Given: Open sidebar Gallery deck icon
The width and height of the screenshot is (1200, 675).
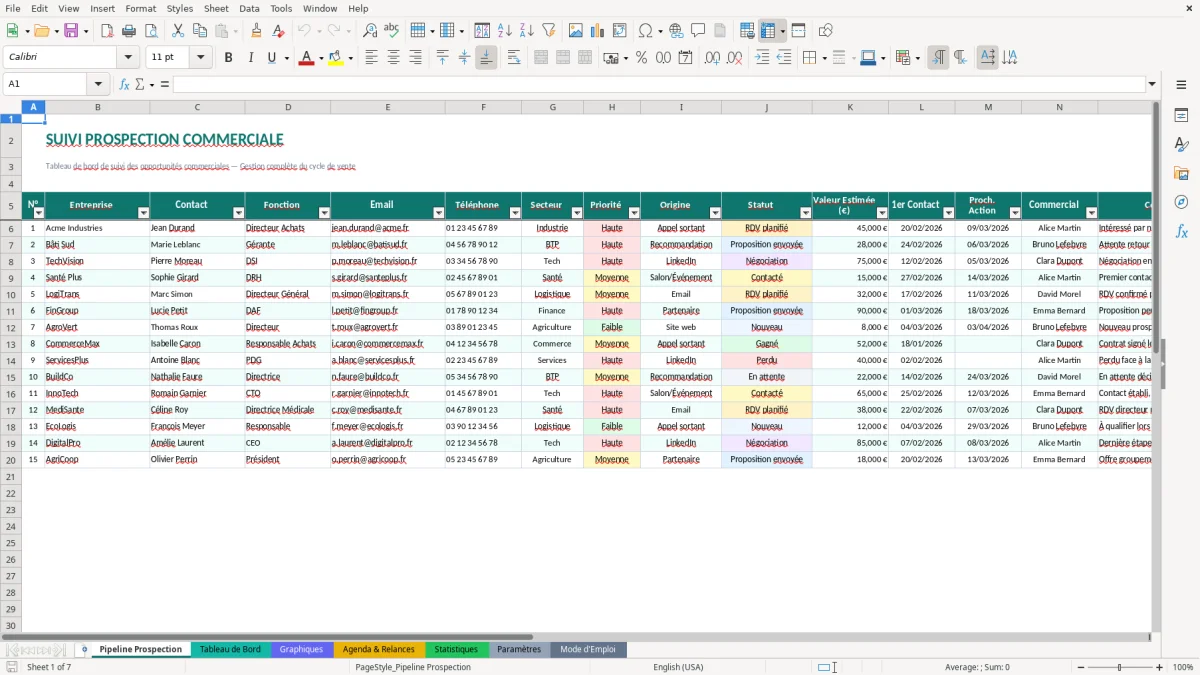Looking at the screenshot, I should click(x=1181, y=174).
